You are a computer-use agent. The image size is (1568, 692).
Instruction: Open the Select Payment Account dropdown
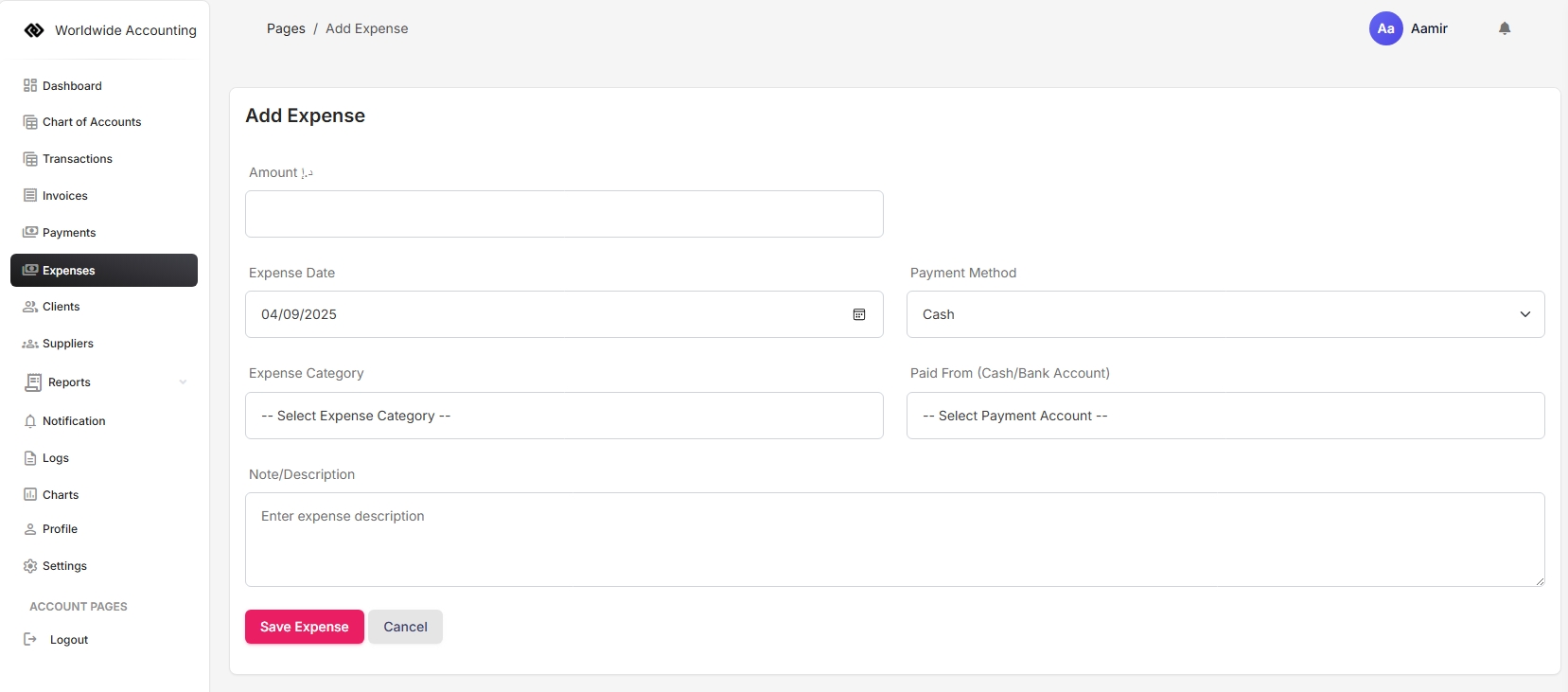(x=1224, y=416)
